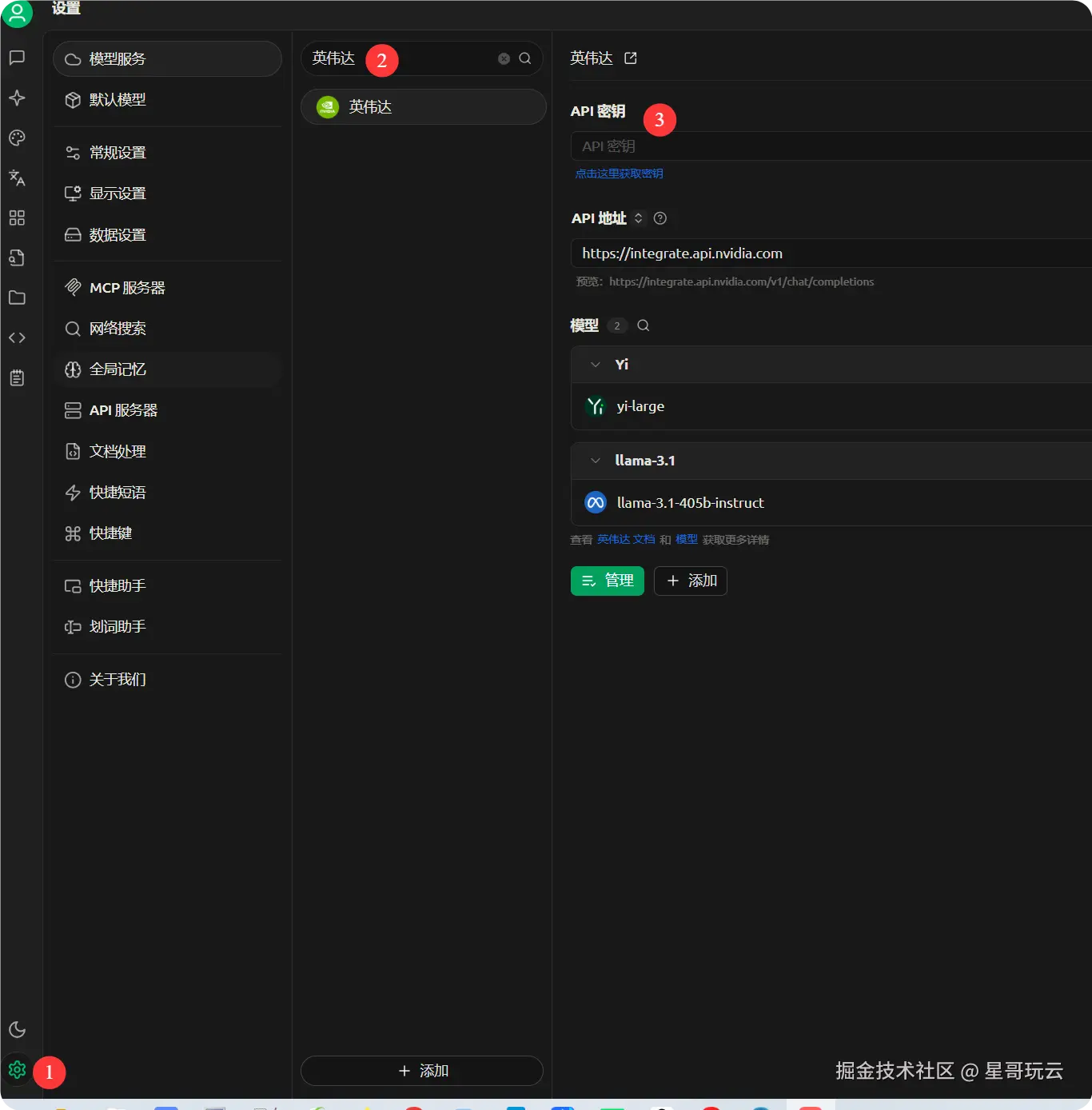Open the 模型 details link
Viewport: 1092px width, 1110px height.
[x=687, y=540]
